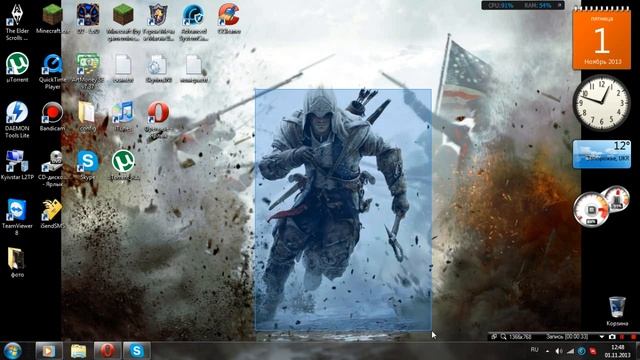Select the gear-marked file on desktop
640x360 pixels.
[x=158, y=69]
